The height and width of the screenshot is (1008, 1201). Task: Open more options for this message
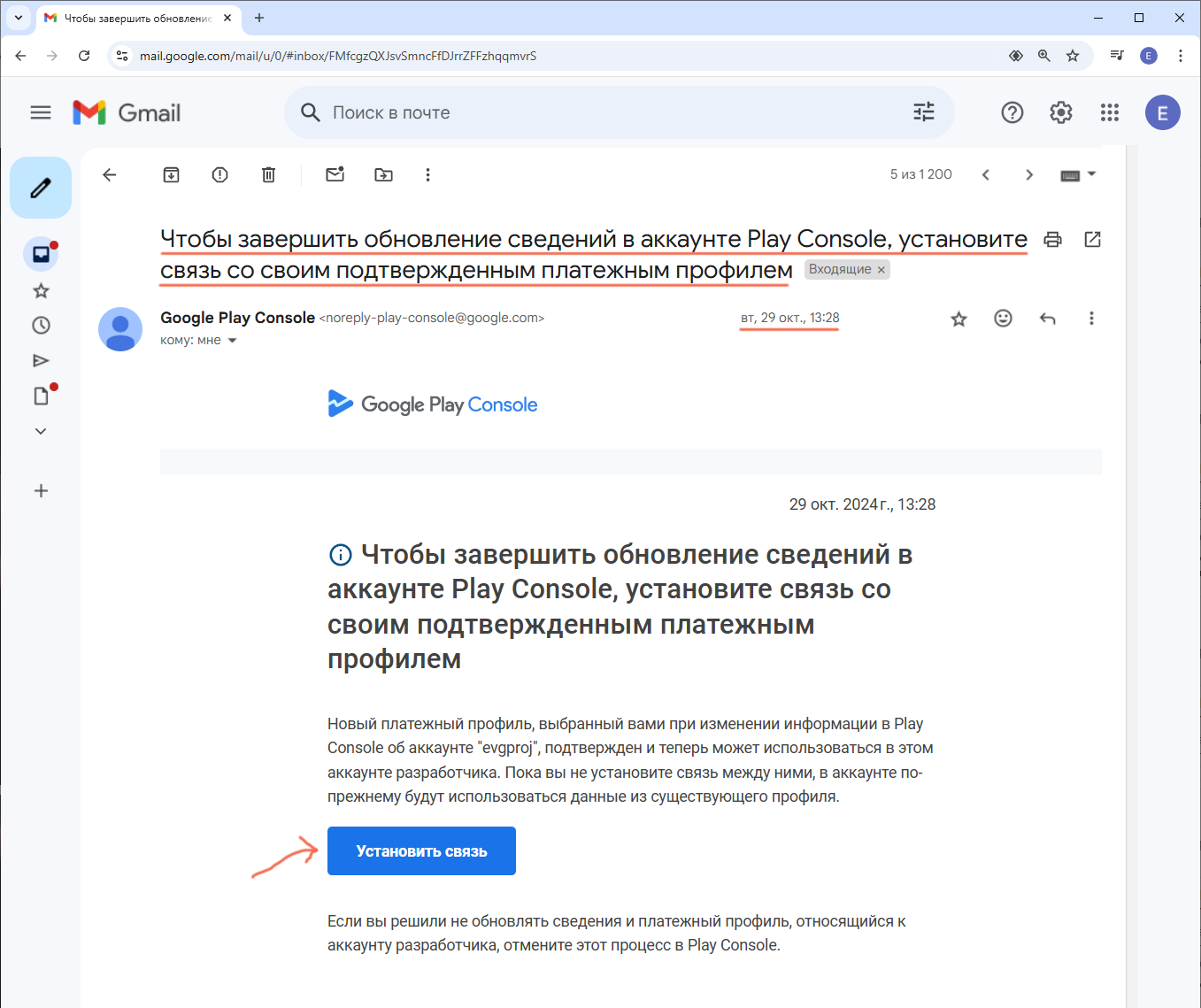[1091, 318]
